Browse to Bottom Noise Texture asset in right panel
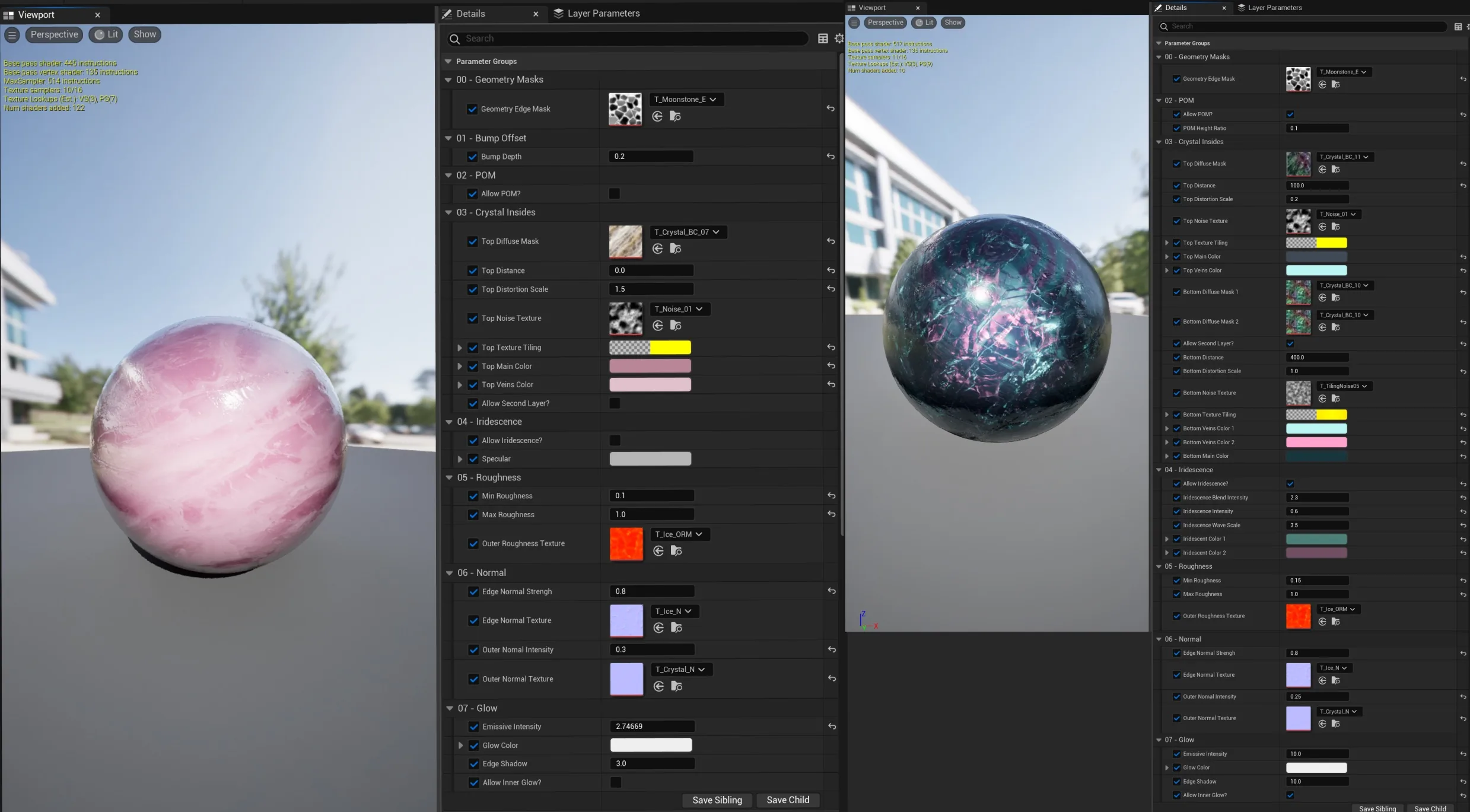Image resolution: width=1470 pixels, height=812 pixels. point(1335,399)
